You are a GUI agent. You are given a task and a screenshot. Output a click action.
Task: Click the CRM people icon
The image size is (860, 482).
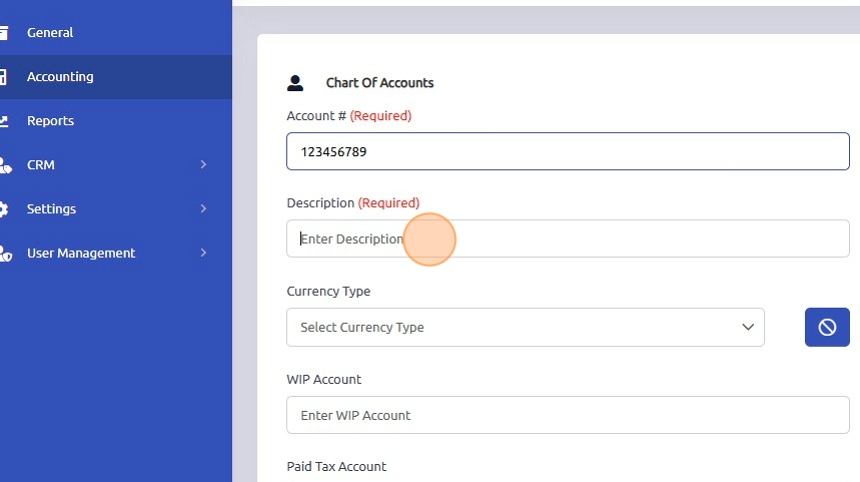pyautogui.click(x=5, y=165)
